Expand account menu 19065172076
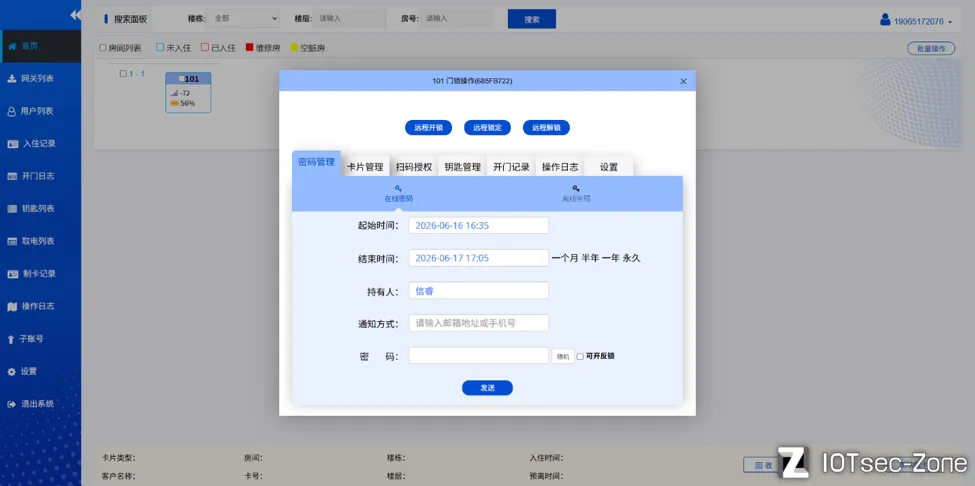 [x=917, y=21]
